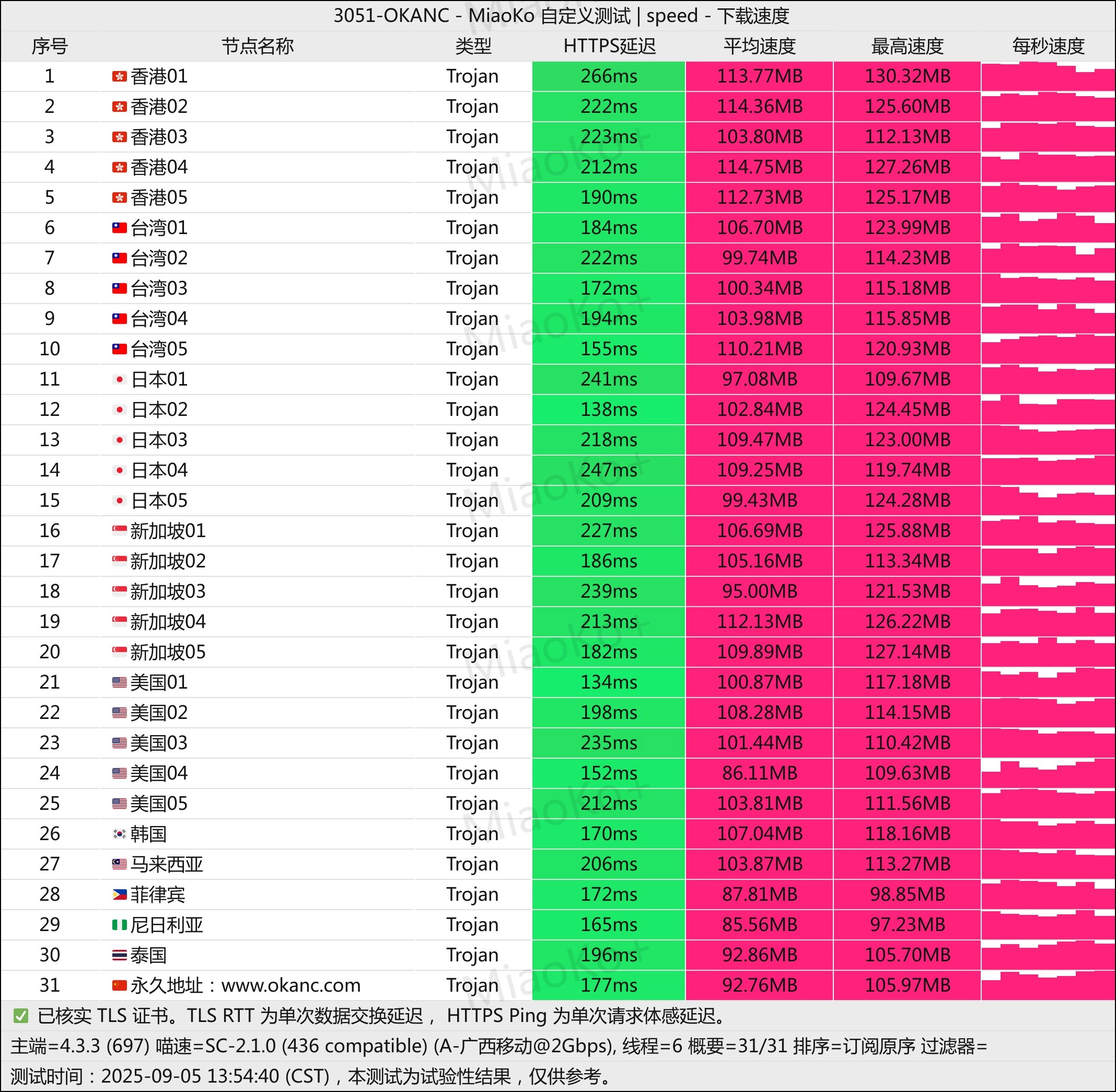The image size is (1116, 1092).
Task: Click the 105.97MB max speed in row 31
Action: pyautogui.click(x=907, y=985)
